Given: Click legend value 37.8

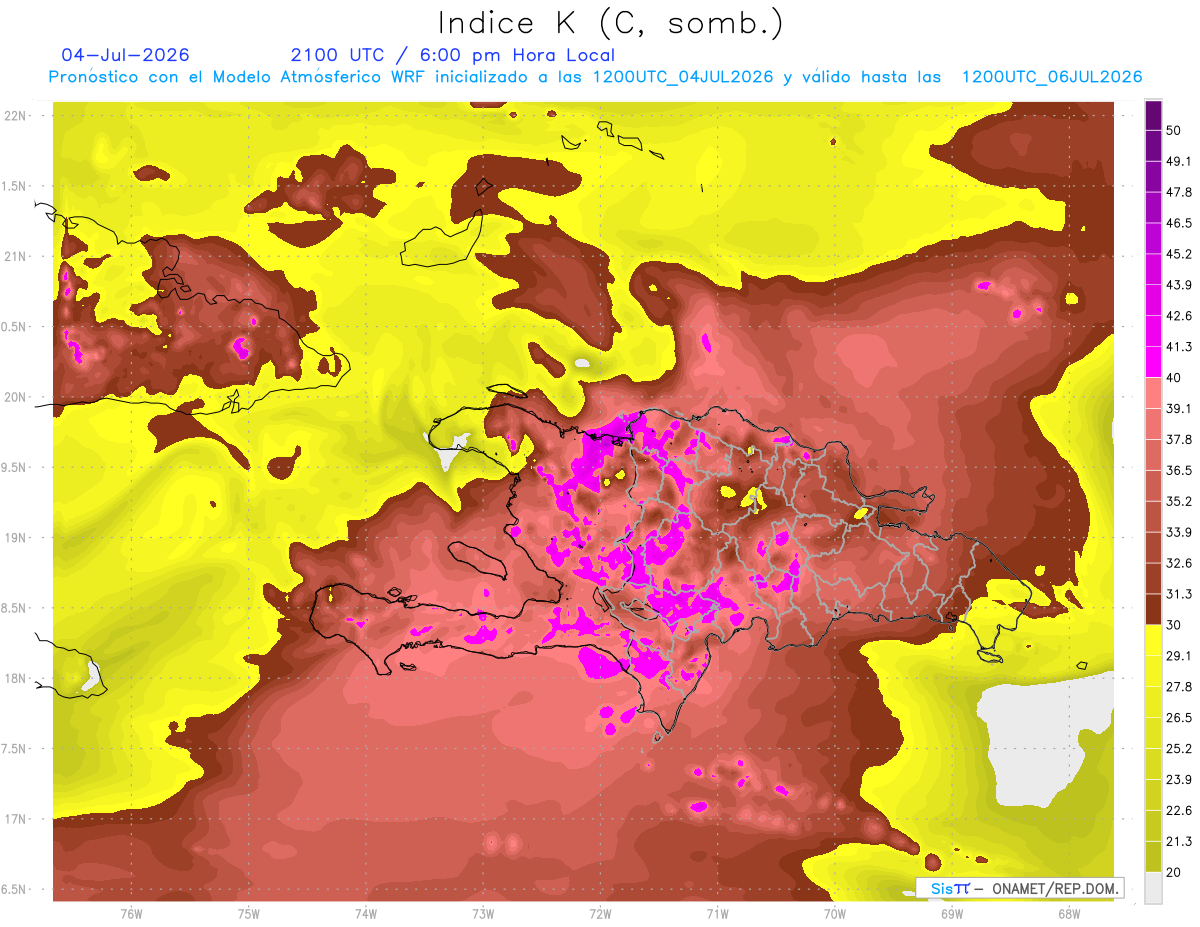Looking at the screenshot, I should (x=1179, y=439).
